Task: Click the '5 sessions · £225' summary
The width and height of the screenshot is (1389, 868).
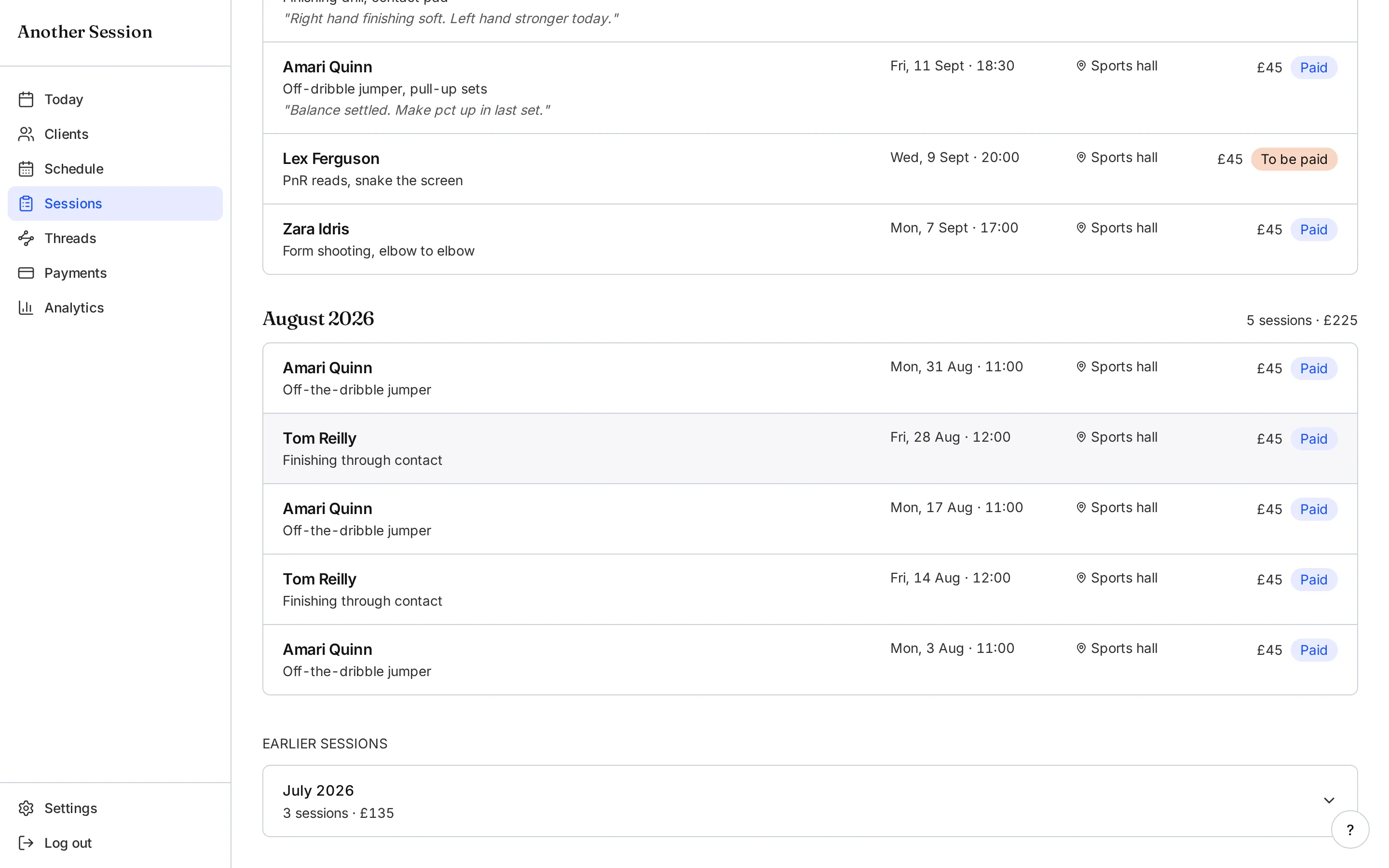Action: pyautogui.click(x=1301, y=320)
